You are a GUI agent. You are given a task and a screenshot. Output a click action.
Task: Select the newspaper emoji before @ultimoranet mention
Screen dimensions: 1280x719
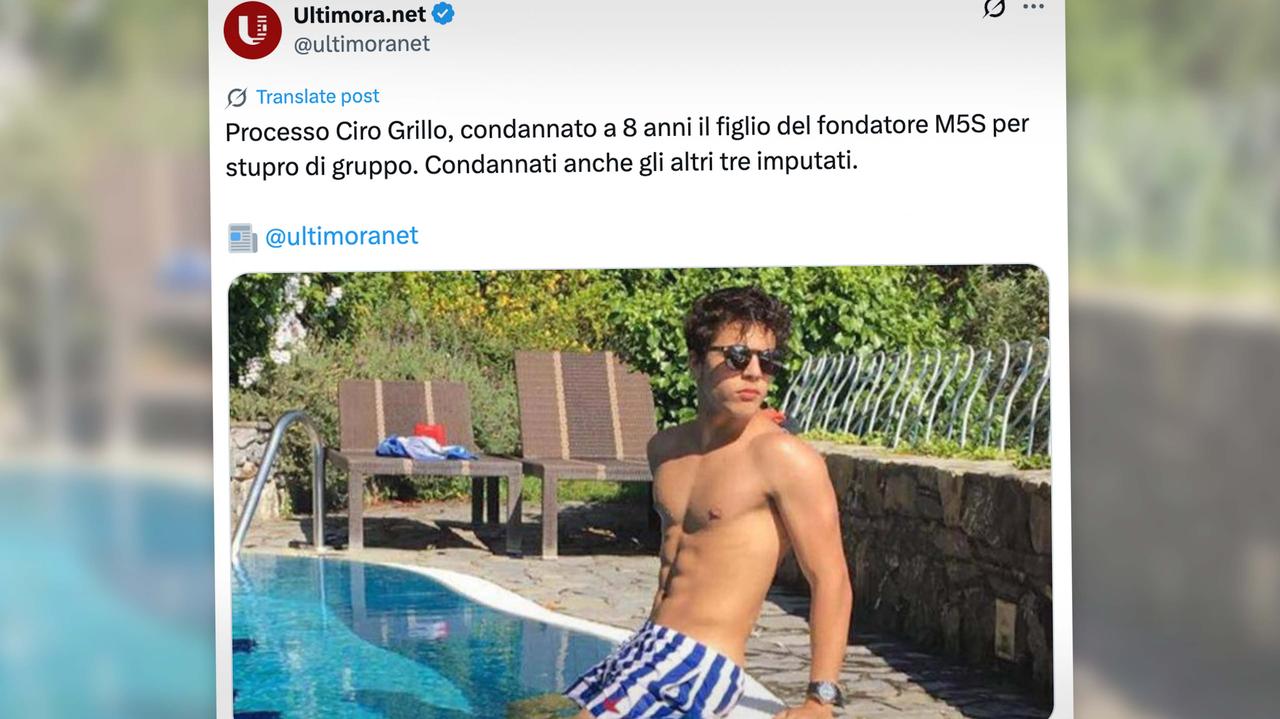(x=242, y=237)
